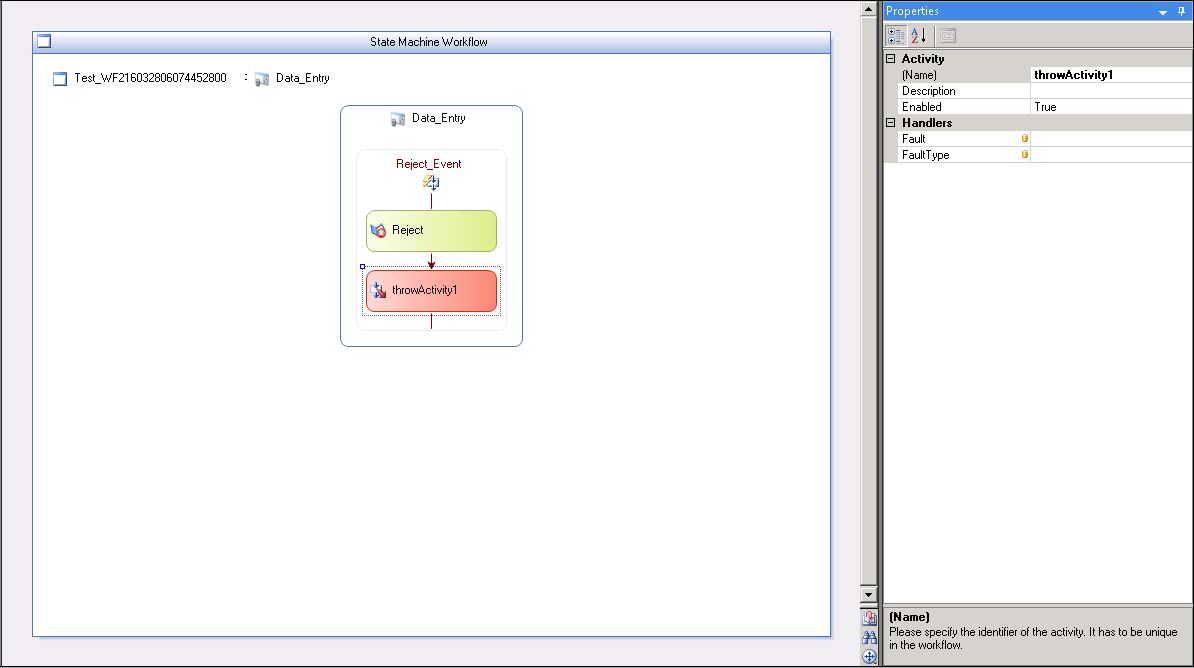Navigate to Data_Entry breadcrumb link
The height and width of the screenshot is (668, 1194).
(x=302, y=78)
